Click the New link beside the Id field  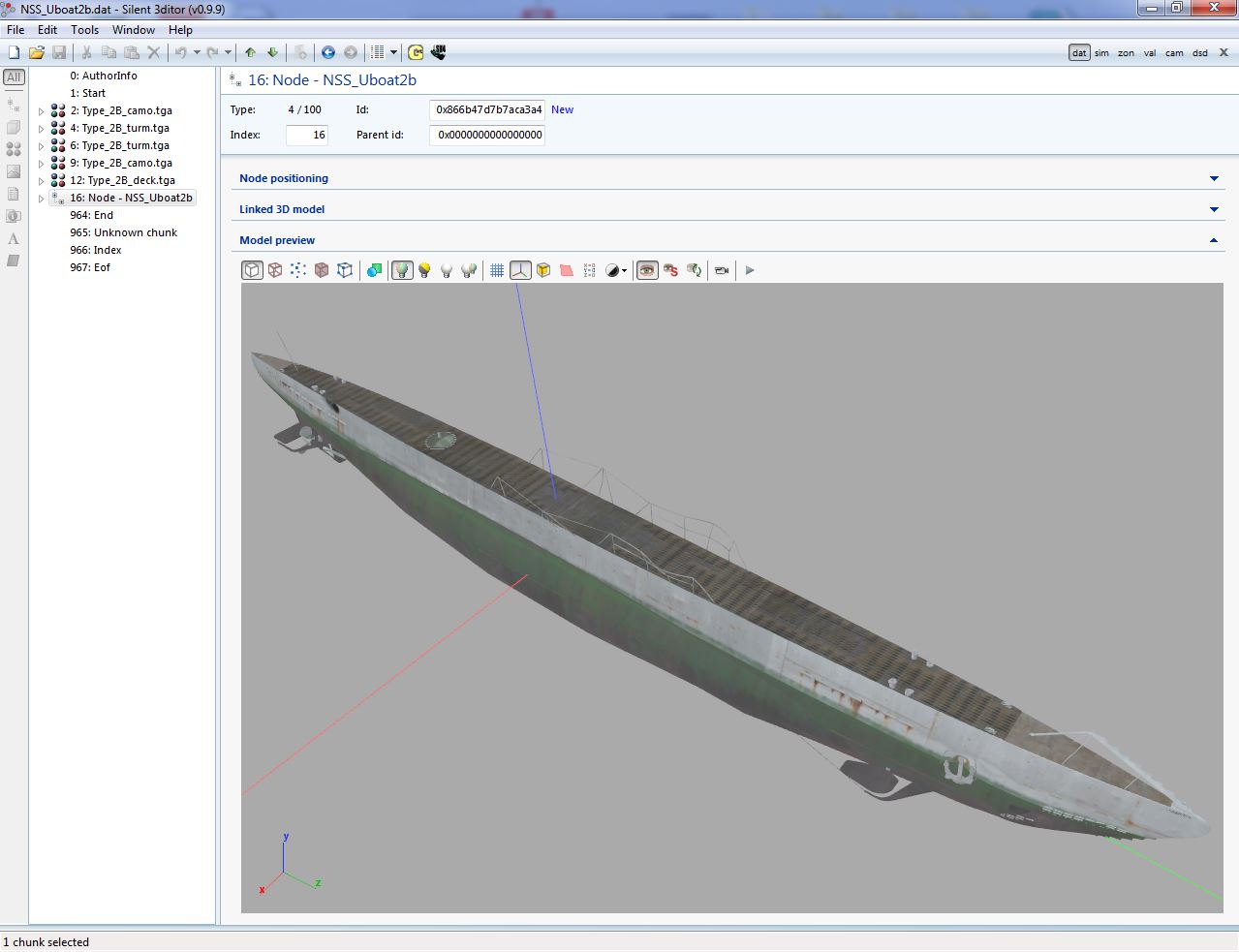tap(562, 110)
